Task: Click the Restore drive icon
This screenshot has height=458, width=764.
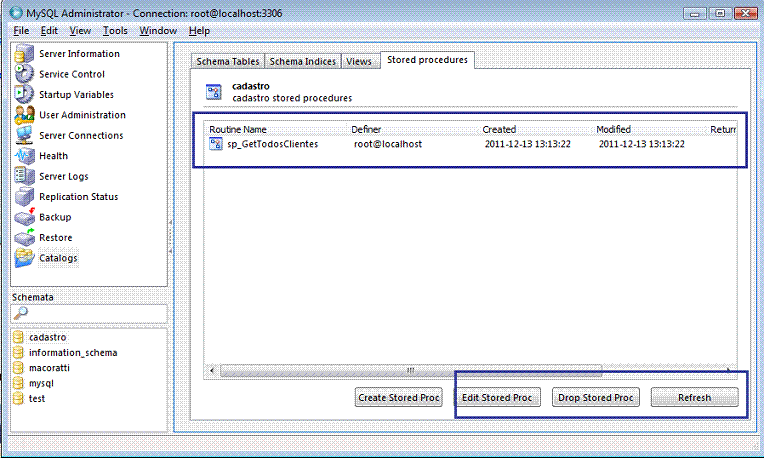Action: [x=24, y=238]
